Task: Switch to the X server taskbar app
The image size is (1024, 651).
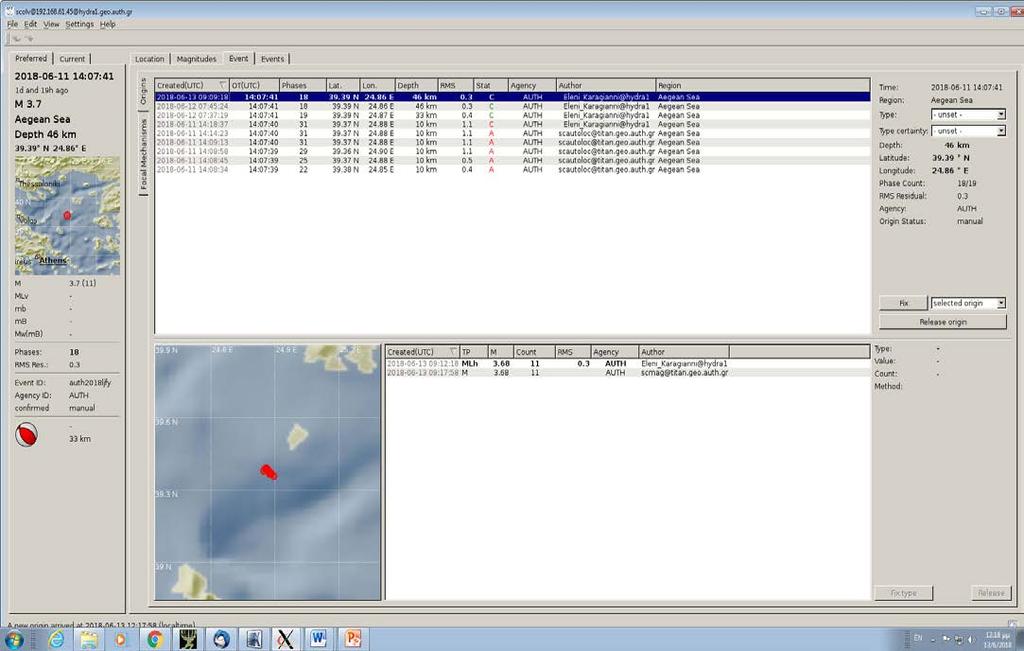Action: [x=285, y=639]
